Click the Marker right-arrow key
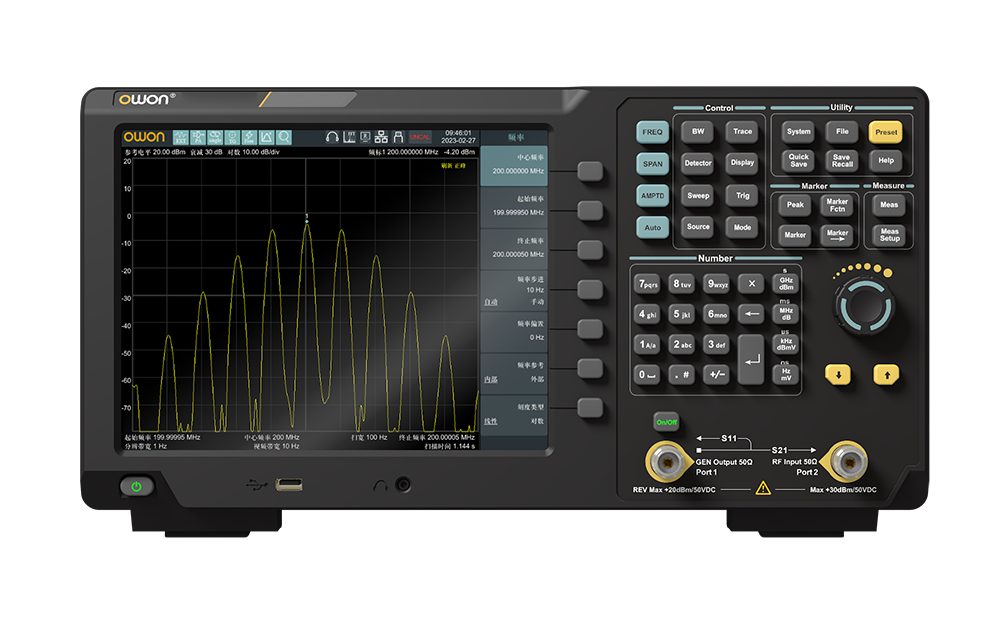 point(837,235)
